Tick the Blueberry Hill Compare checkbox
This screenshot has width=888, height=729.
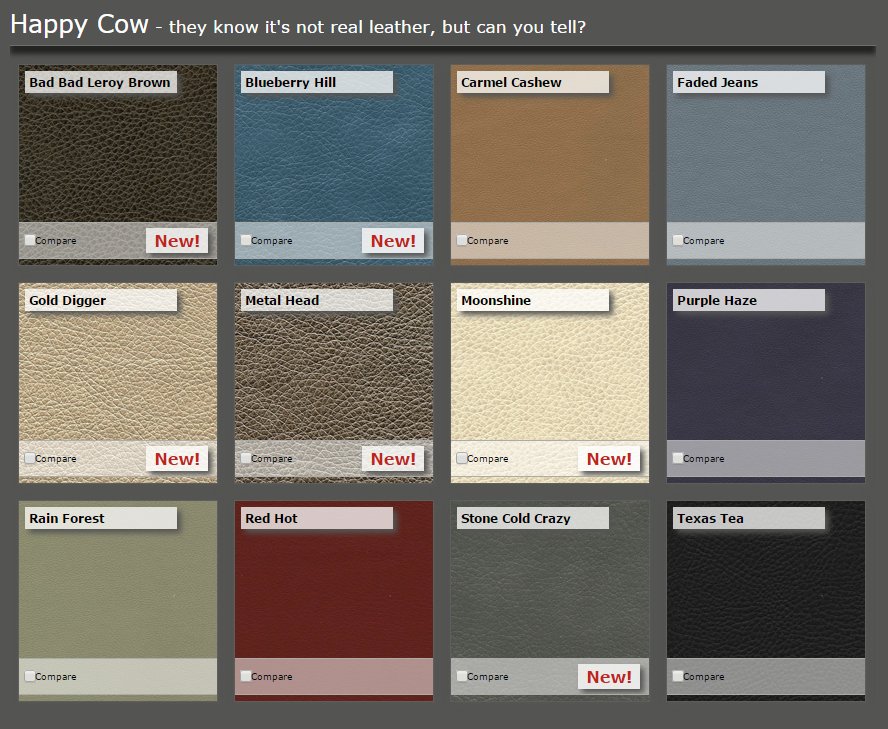[x=246, y=240]
